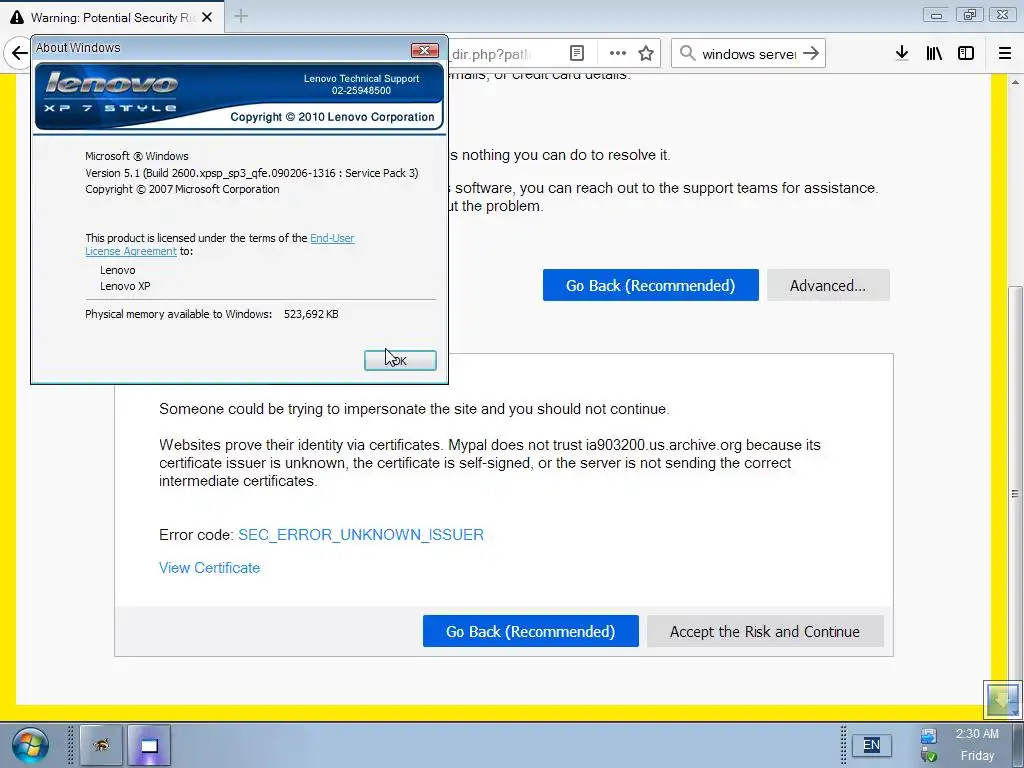Click the EN language indicator
1024x768 pixels.
[871, 745]
